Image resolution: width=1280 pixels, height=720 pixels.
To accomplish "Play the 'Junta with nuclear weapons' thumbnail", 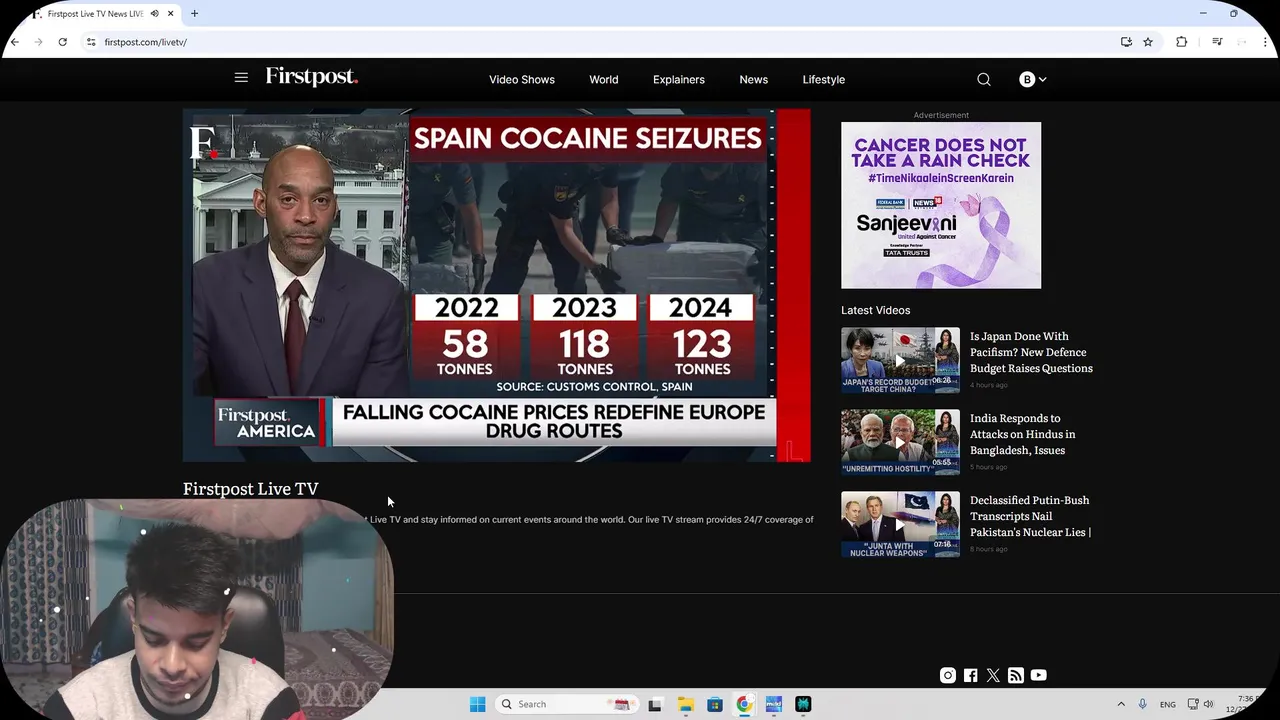I will [x=900, y=524].
